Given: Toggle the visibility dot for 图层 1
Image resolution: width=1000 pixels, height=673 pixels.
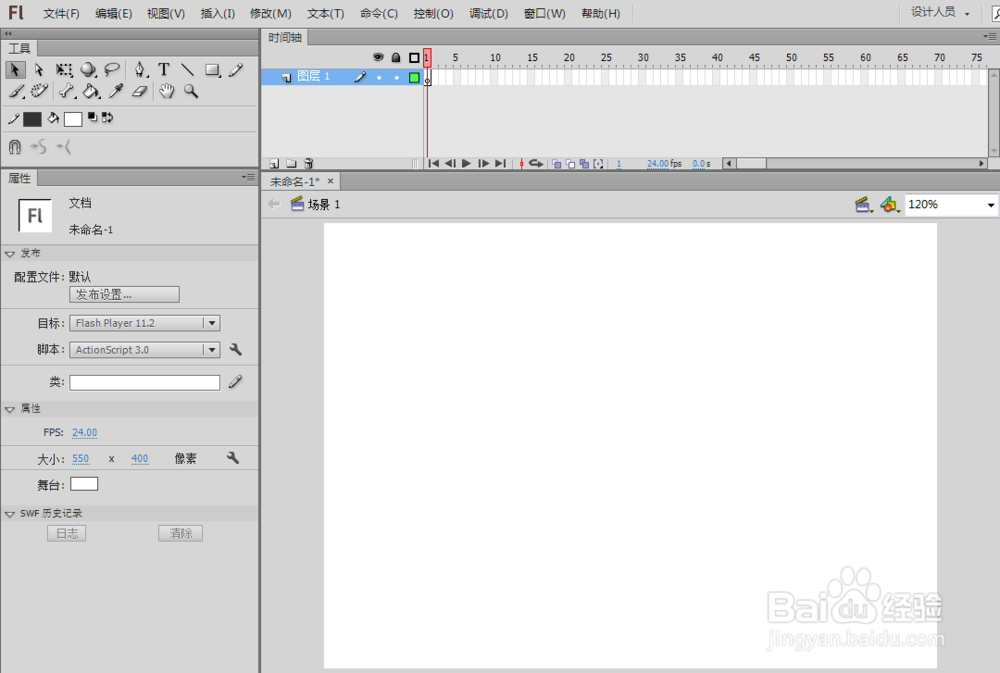Looking at the screenshot, I should pyautogui.click(x=379, y=78).
